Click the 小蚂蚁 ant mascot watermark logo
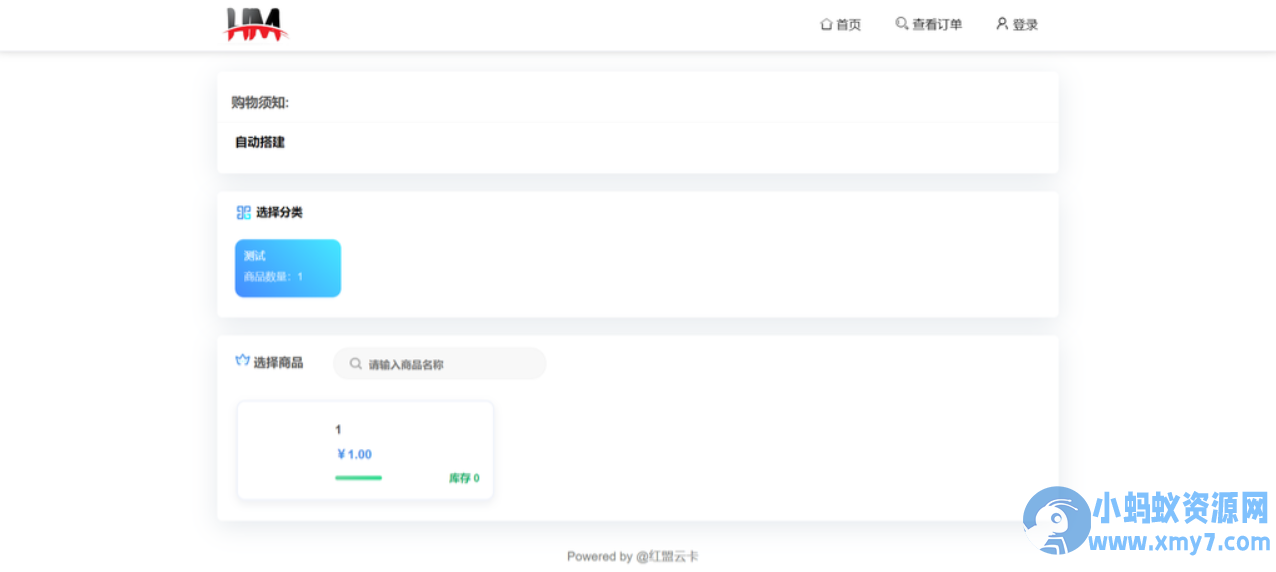Screen dimensions: 1276x572 click(x=1057, y=521)
